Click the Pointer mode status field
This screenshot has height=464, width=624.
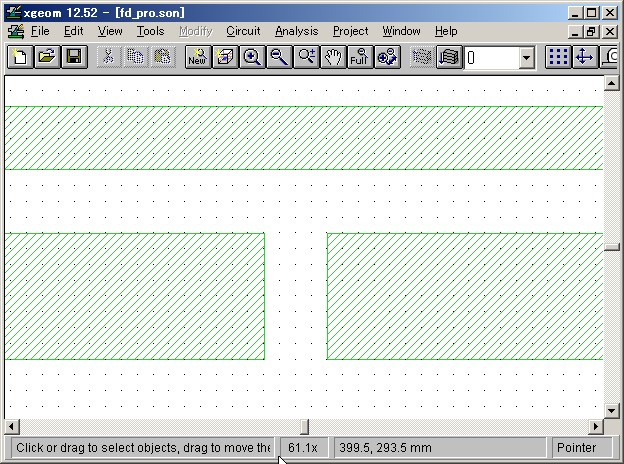coord(582,448)
